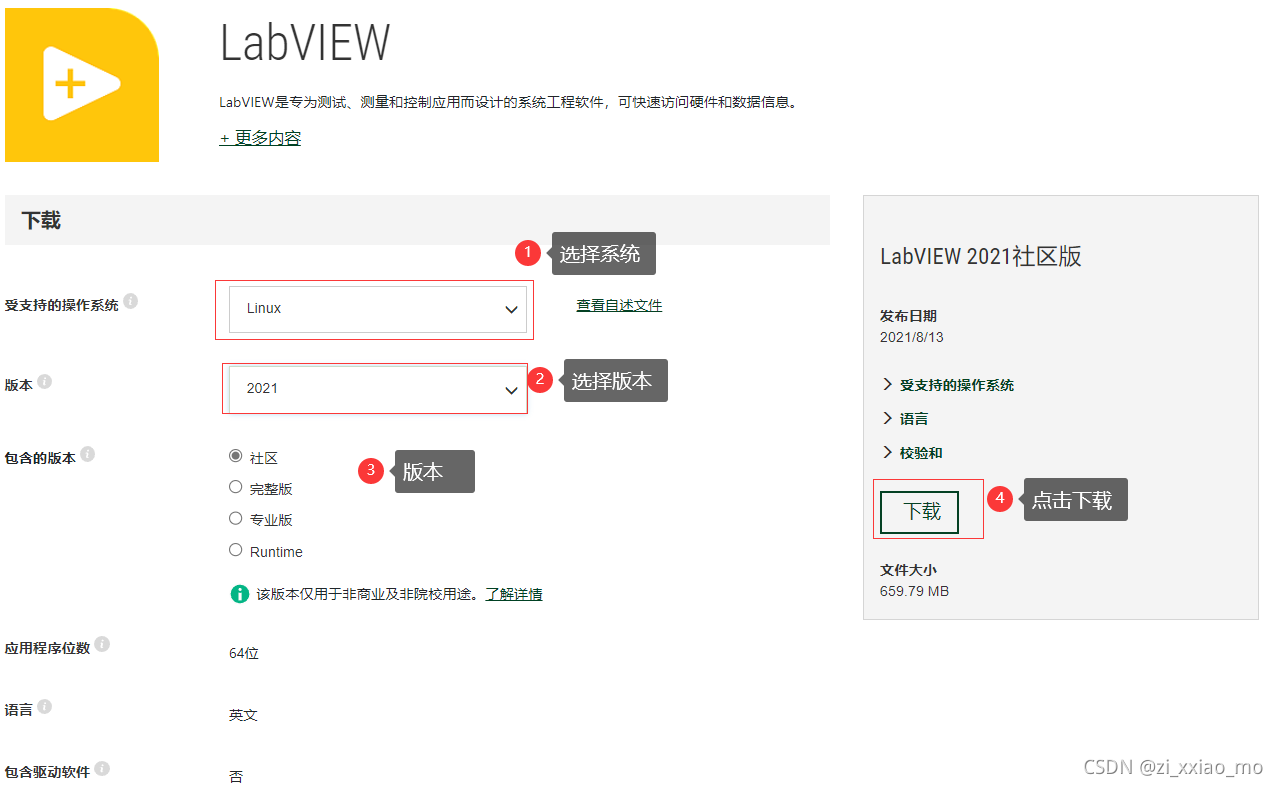Select the 社区 edition radio button

[x=236, y=456]
